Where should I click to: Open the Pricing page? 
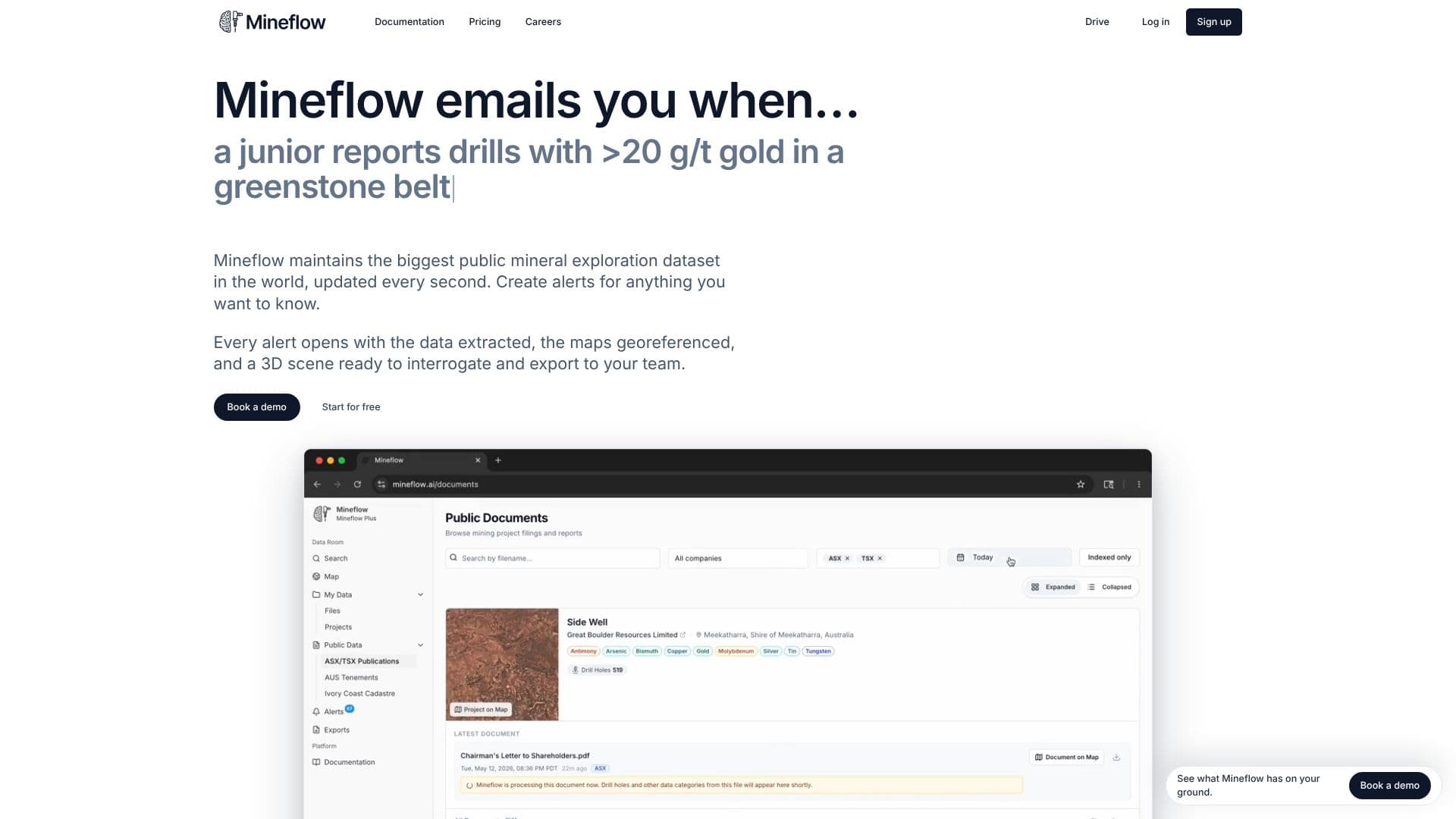pyautogui.click(x=485, y=22)
